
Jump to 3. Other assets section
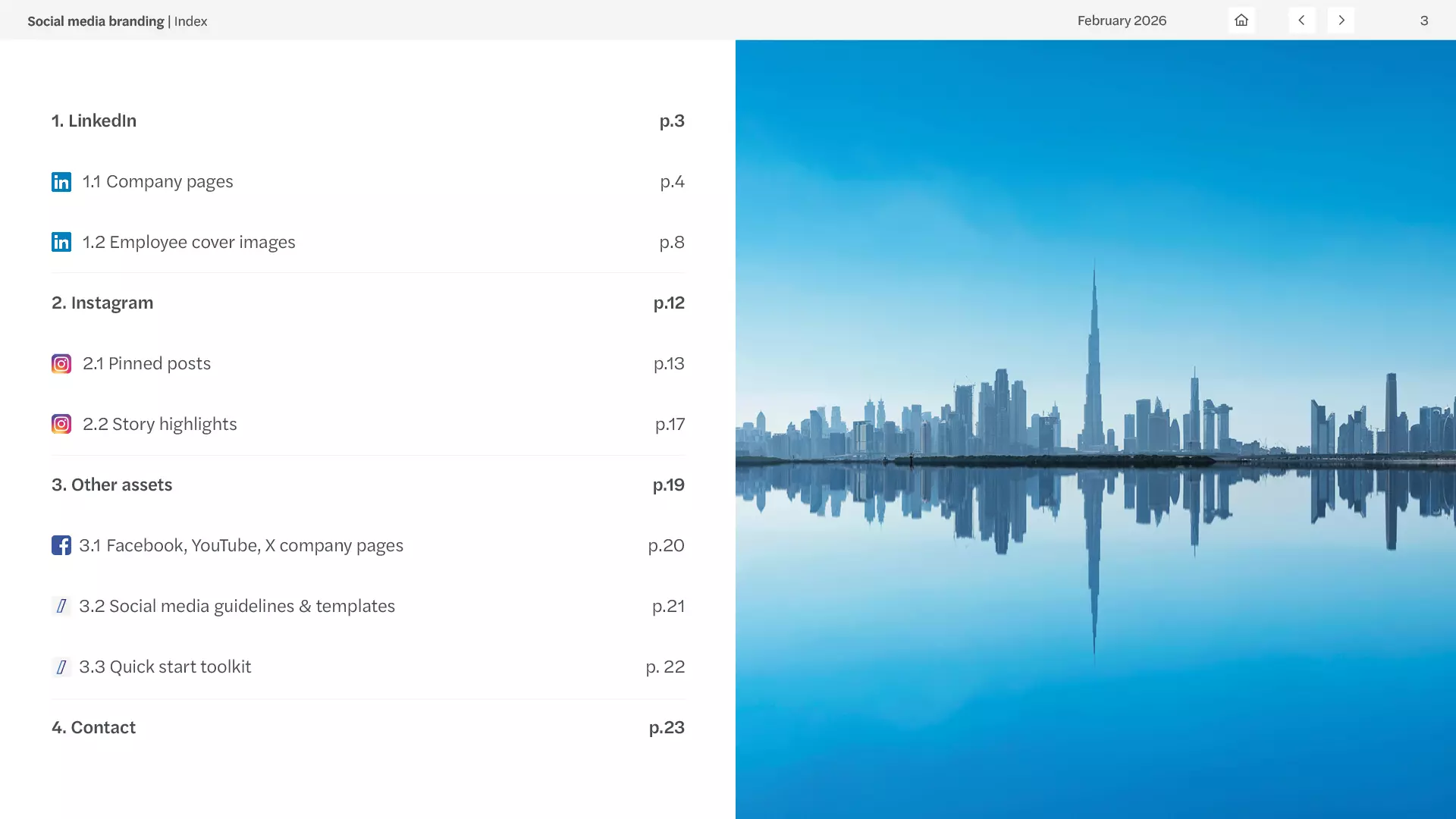[112, 485]
